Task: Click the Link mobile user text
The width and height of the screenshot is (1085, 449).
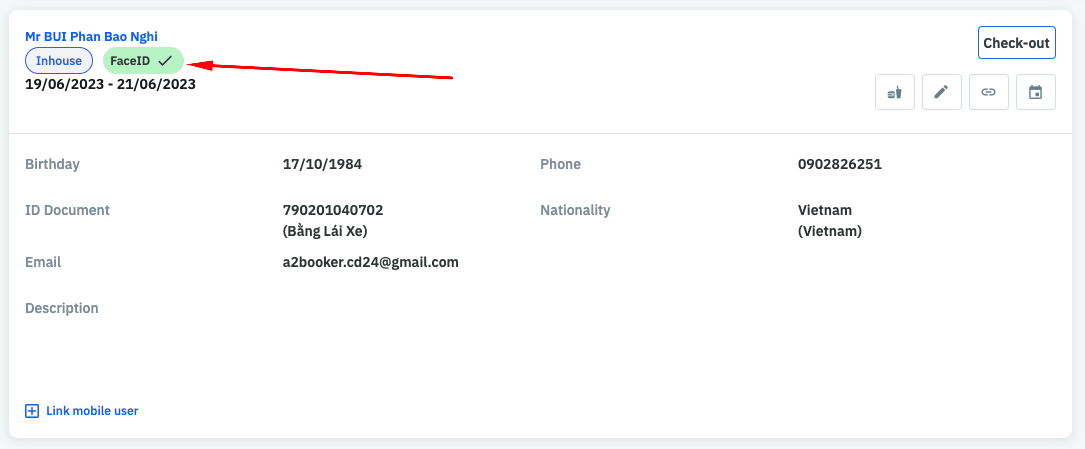Action: [x=92, y=411]
